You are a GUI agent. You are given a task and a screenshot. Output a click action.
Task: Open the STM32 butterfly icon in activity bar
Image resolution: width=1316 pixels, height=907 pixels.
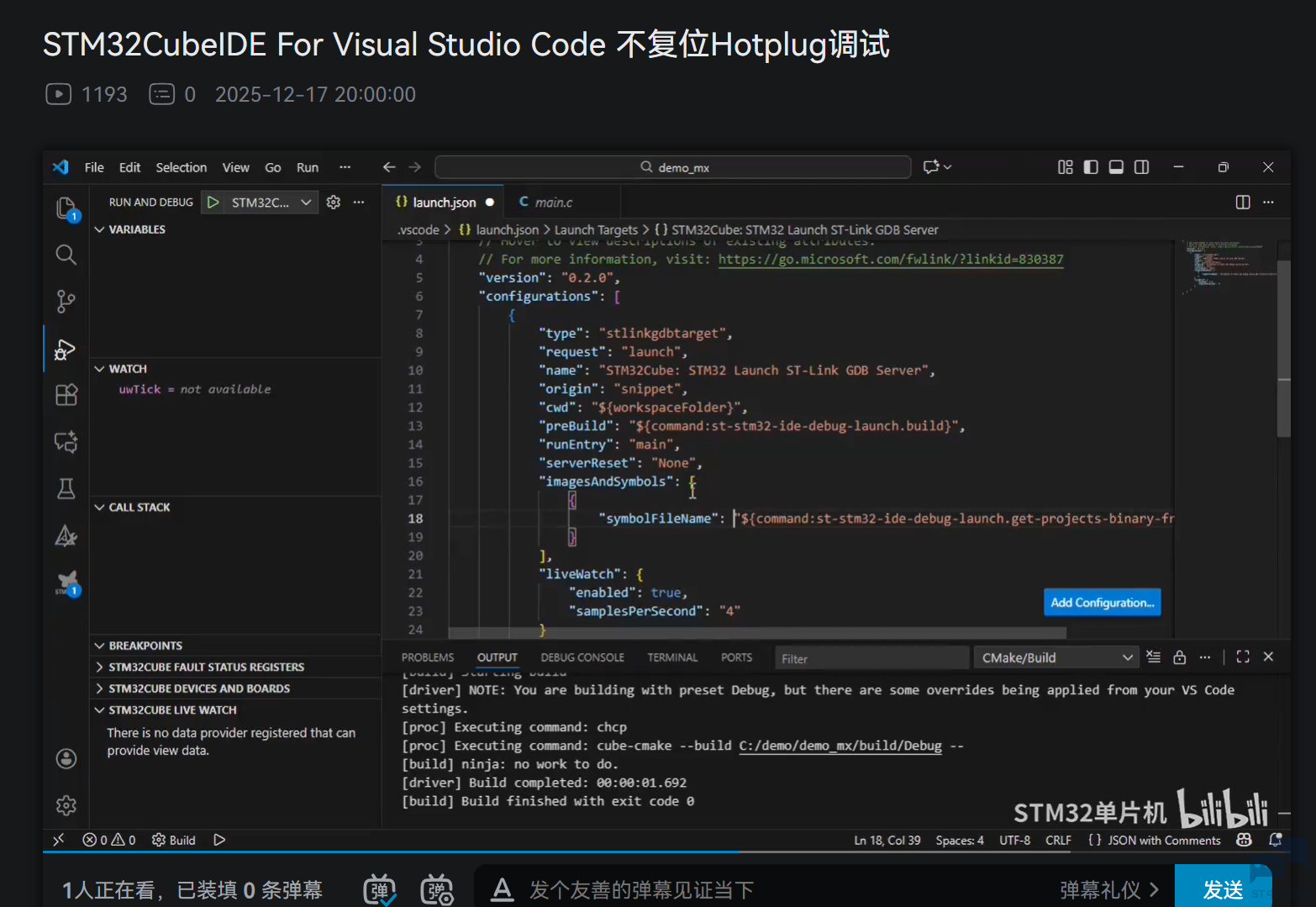pyautogui.click(x=67, y=583)
